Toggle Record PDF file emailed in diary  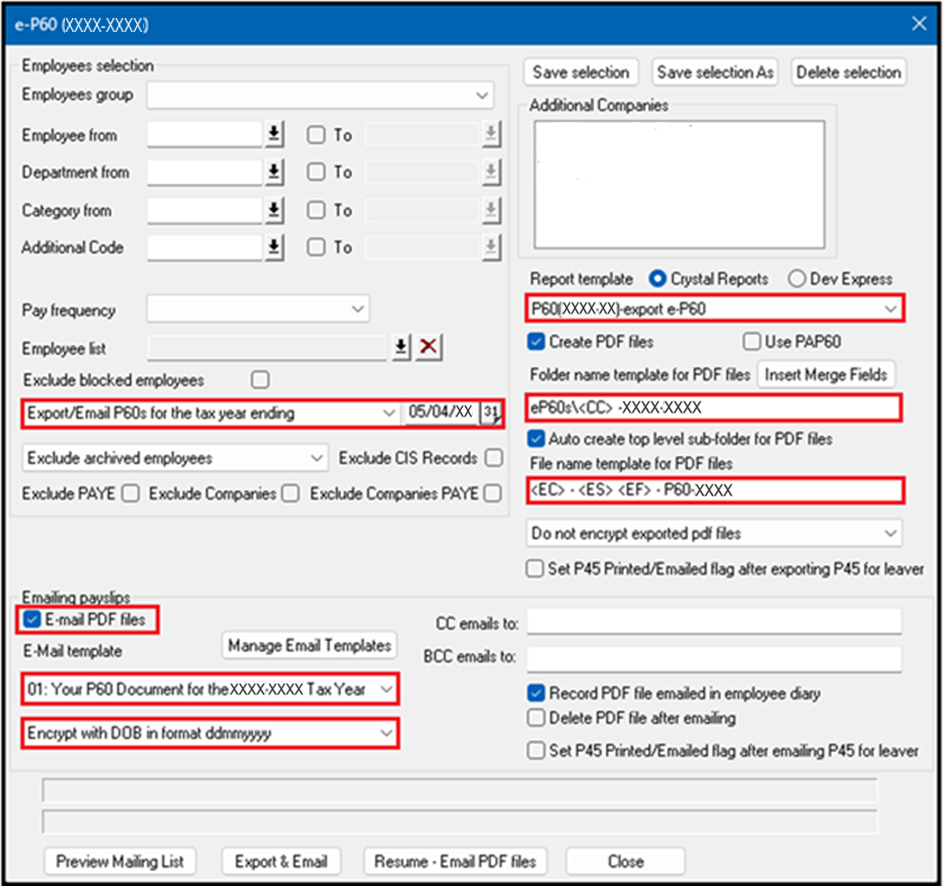point(536,693)
